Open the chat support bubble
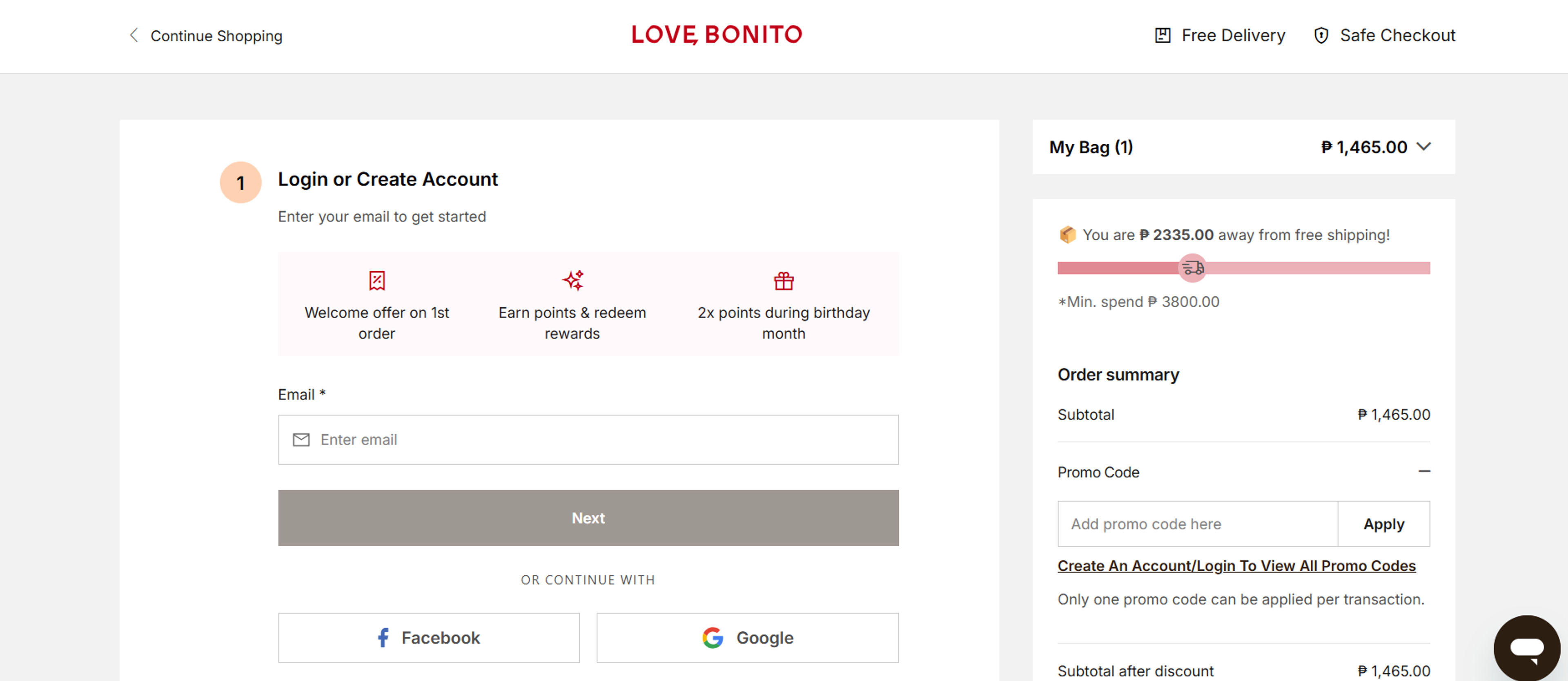 (x=1527, y=648)
